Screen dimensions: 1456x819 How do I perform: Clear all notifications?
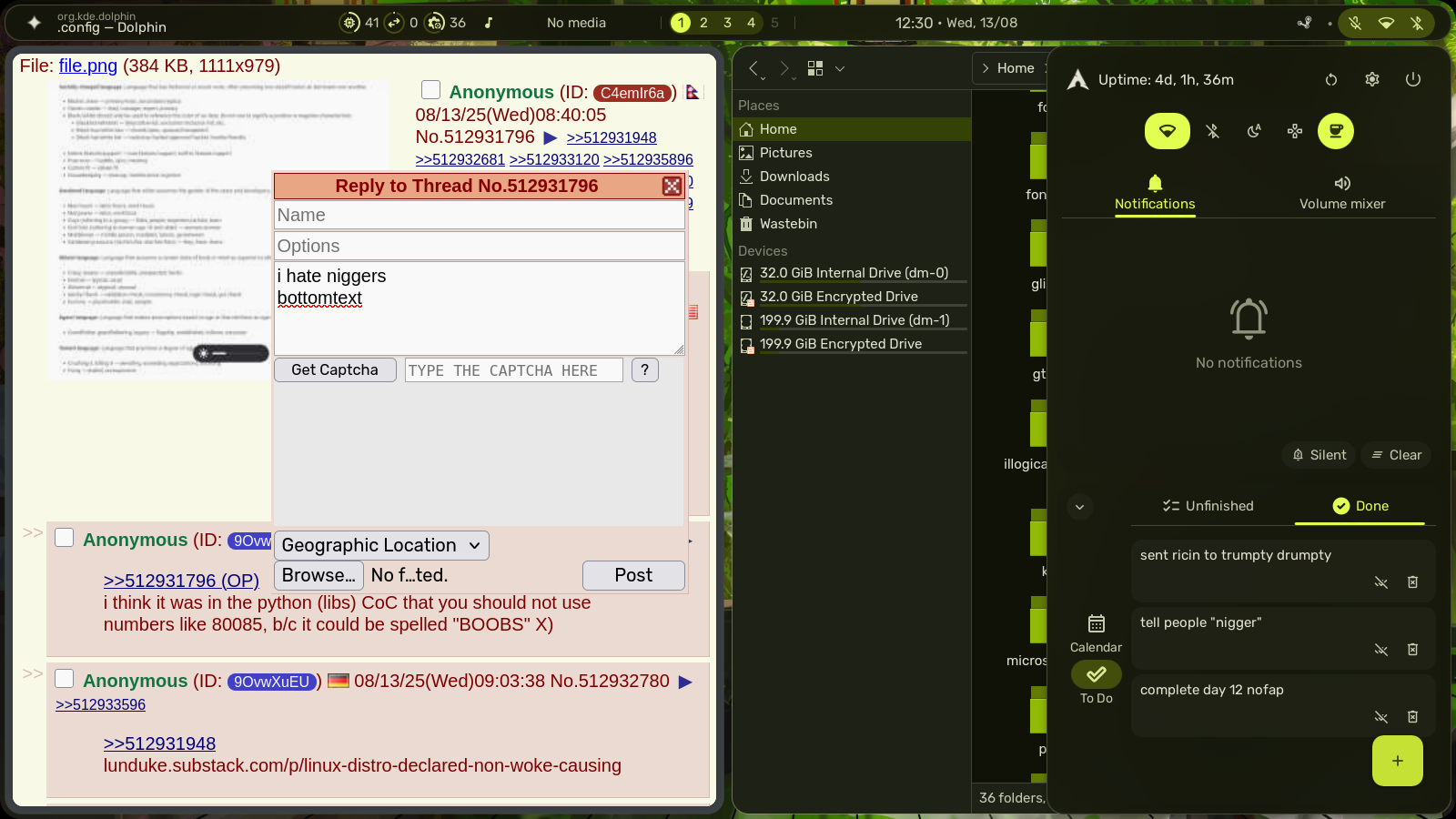1396,455
